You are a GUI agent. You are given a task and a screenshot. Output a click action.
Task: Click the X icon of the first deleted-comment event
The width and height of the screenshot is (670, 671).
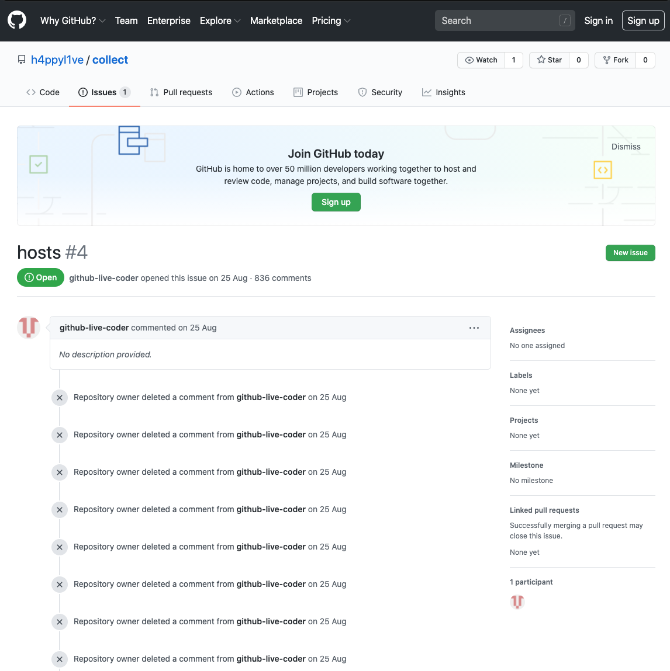[59, 398]
